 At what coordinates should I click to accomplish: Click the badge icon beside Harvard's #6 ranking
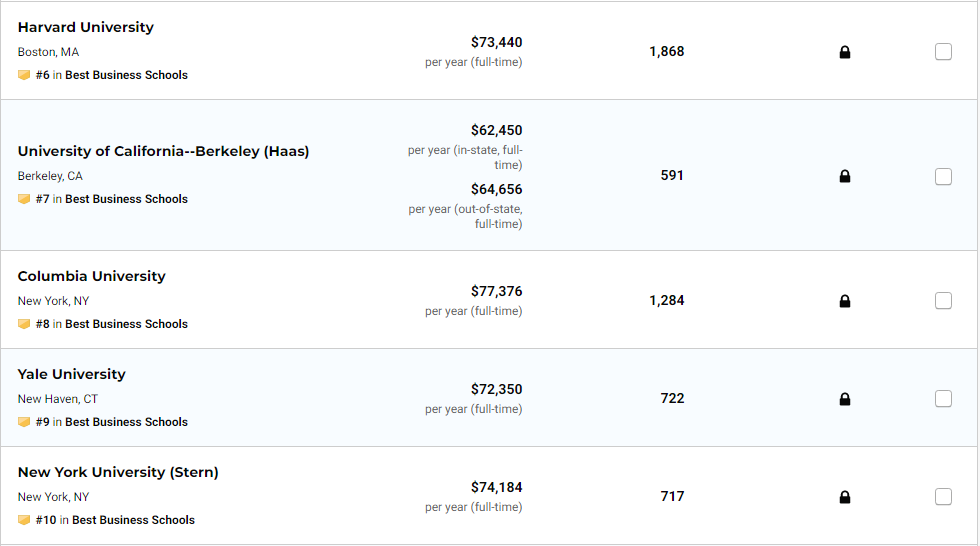click(x=24, y=75)
